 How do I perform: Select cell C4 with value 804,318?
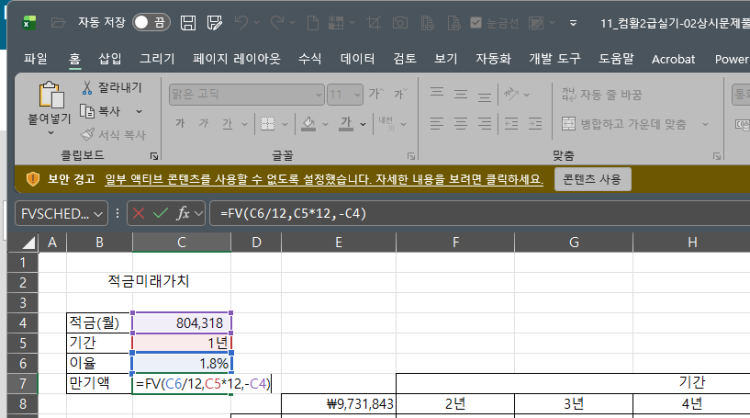tap(182, 323)
